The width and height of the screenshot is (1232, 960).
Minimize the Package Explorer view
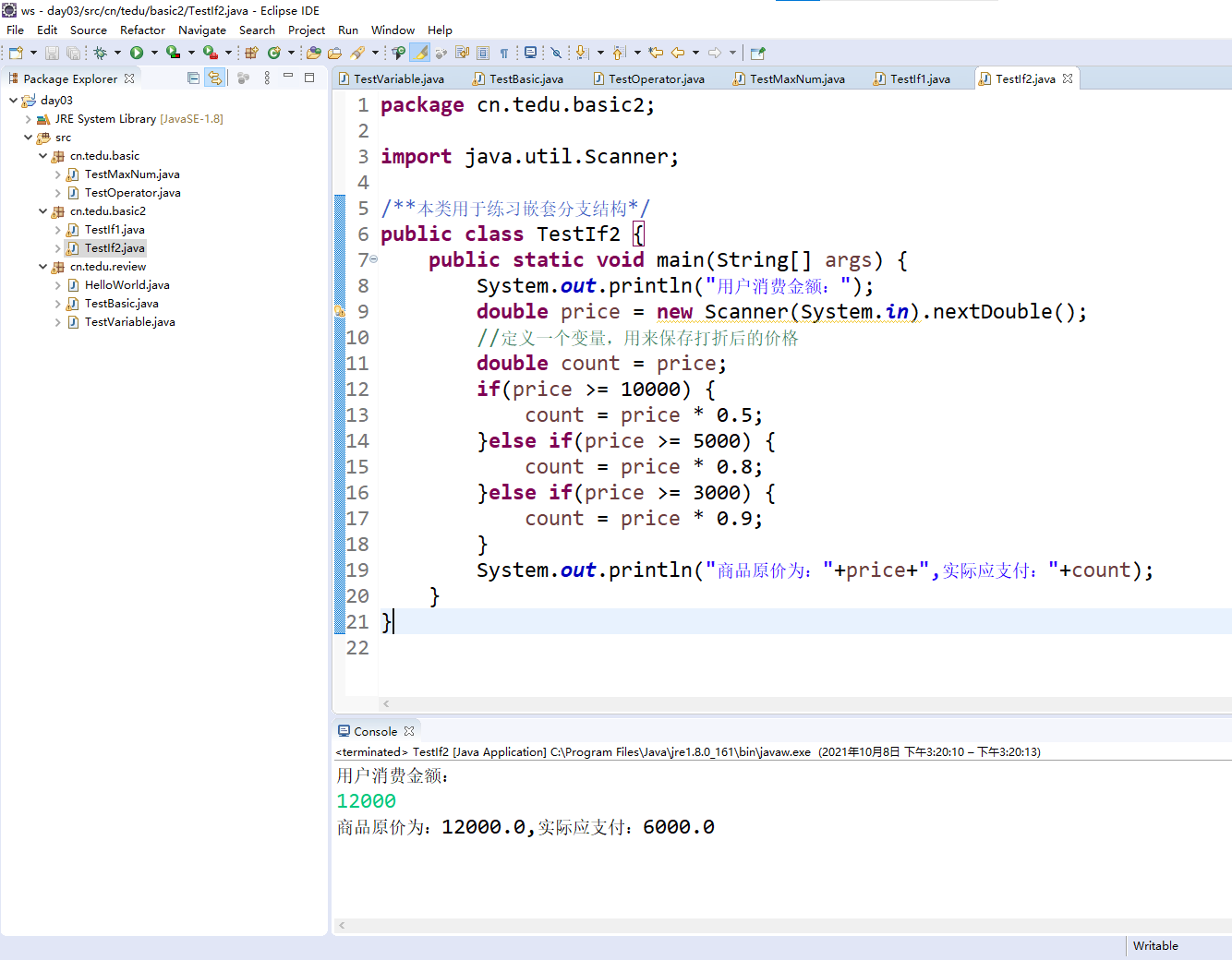(x=288, y=77)
